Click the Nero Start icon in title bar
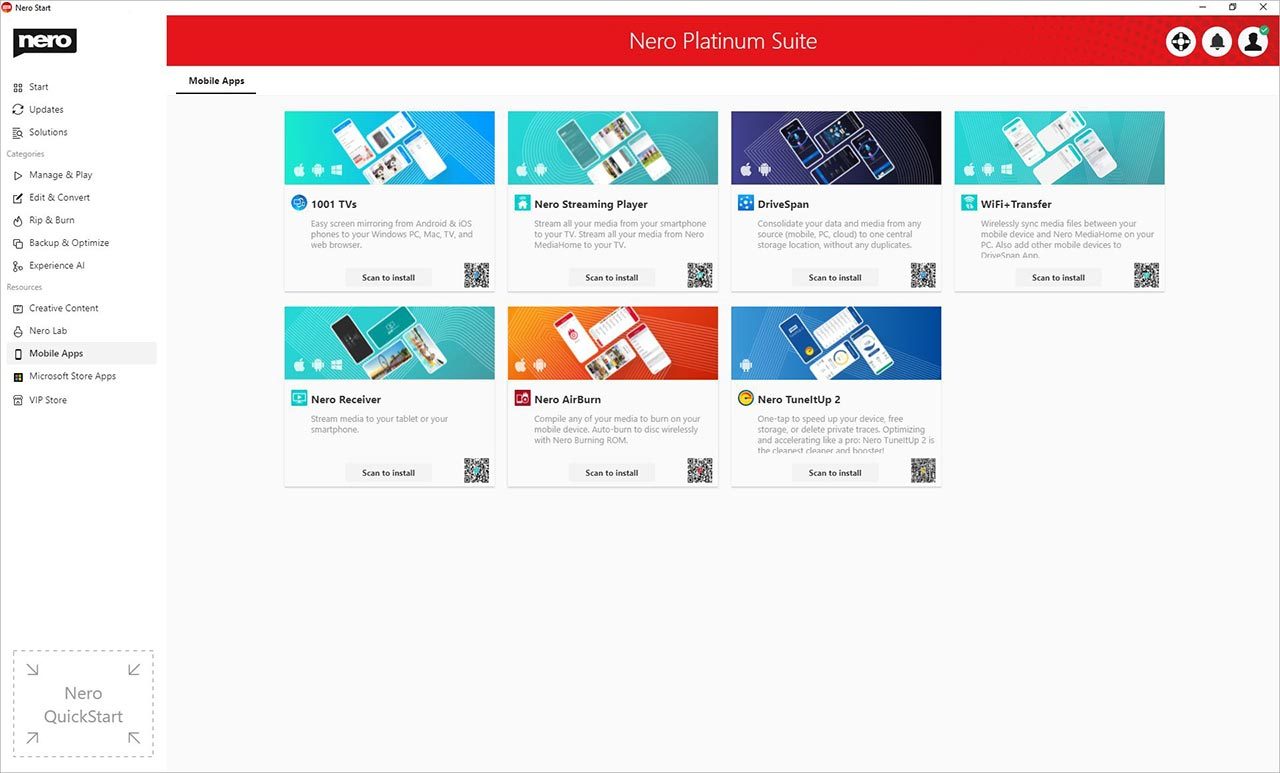This screenshot has height=773, width=1280. pyautogui.click(x=7, y=7)
